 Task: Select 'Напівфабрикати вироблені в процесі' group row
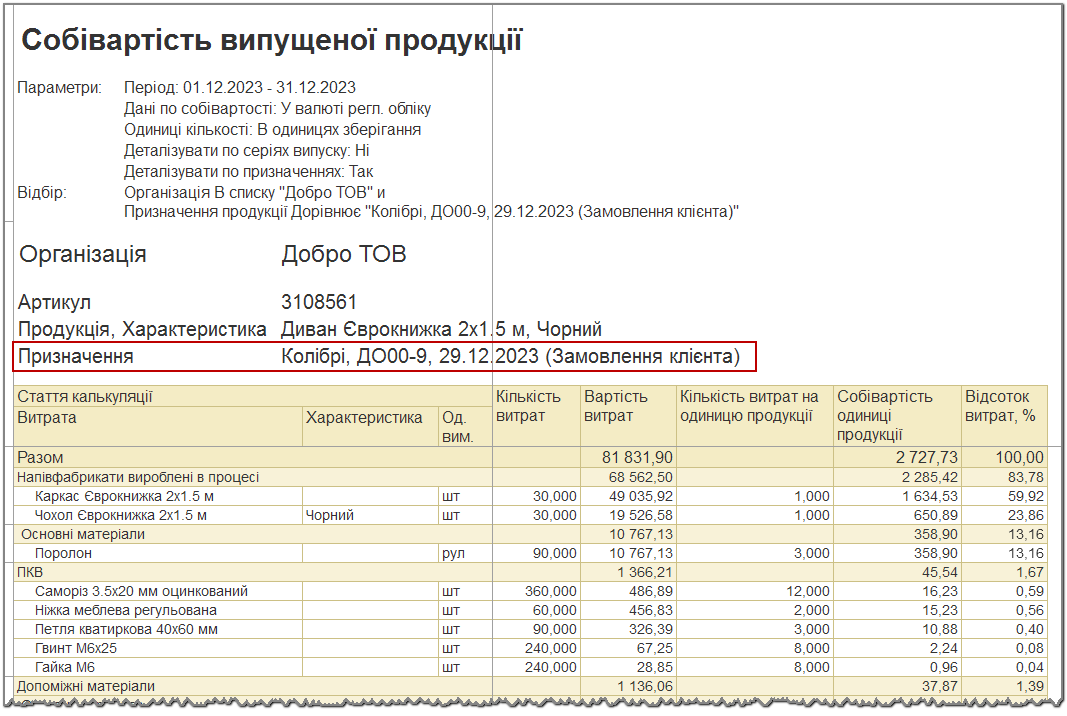click(138, 477)
